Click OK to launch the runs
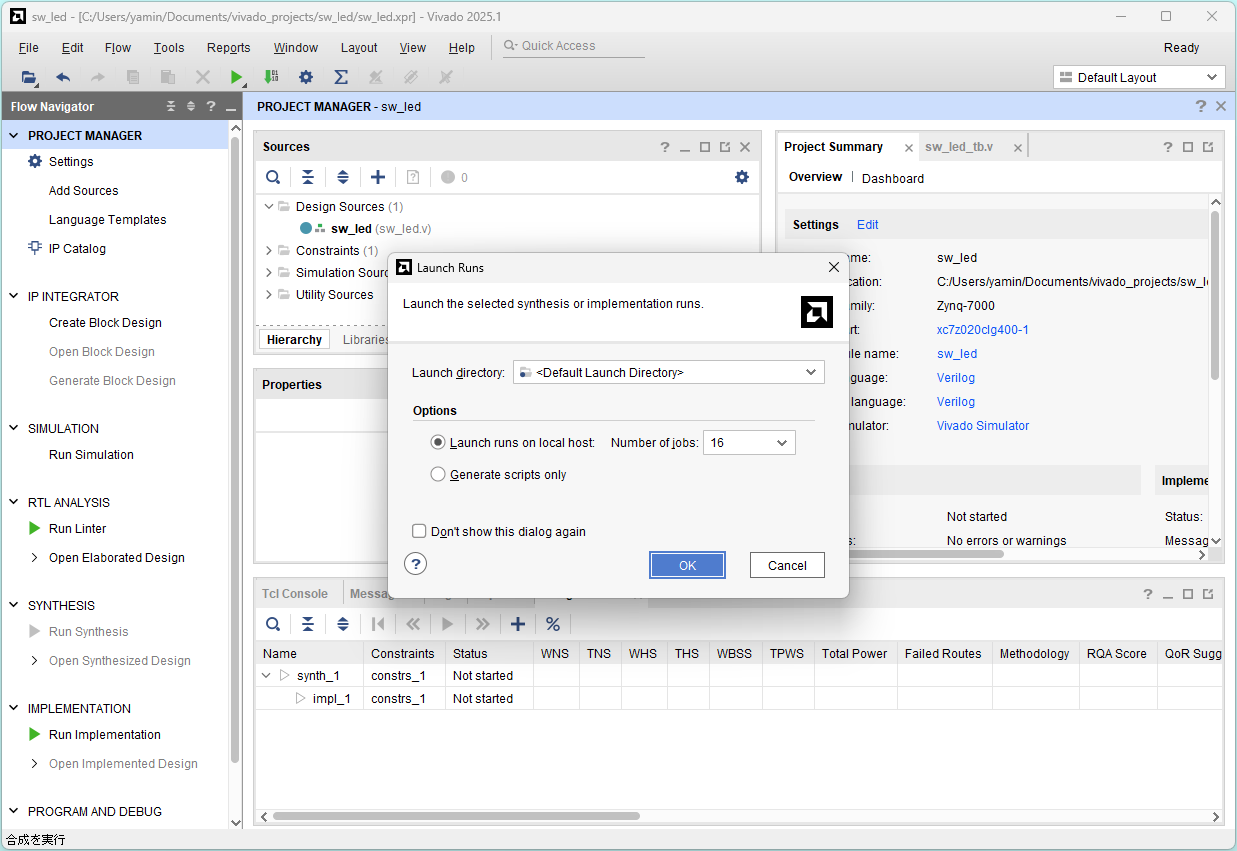Image resolution: width=1237 pixels, height=851 pixels. point(687,565)
